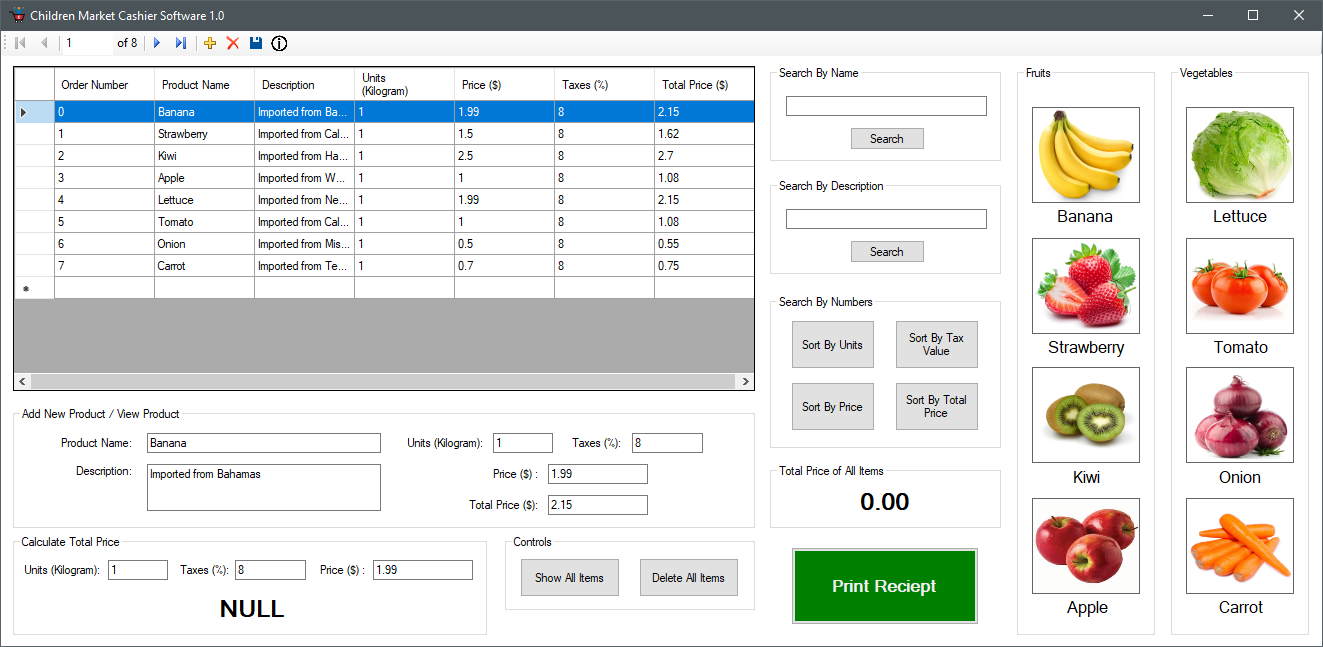This screenshot has height=647, width=1323.
Task: Select the Carrot cell in the grid
Action: (x=204, y=266)
